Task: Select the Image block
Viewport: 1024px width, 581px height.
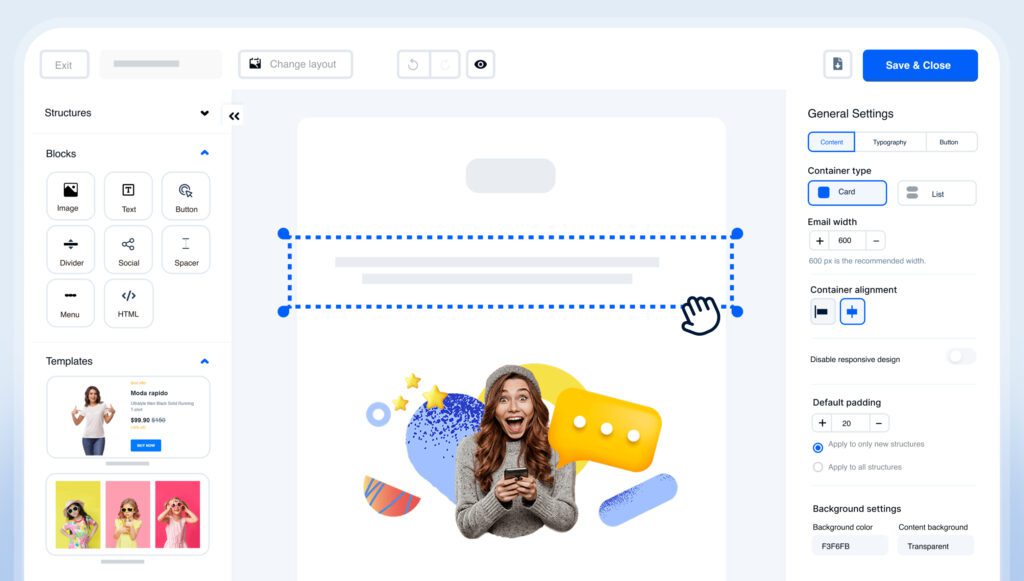Action: (71, 196)
